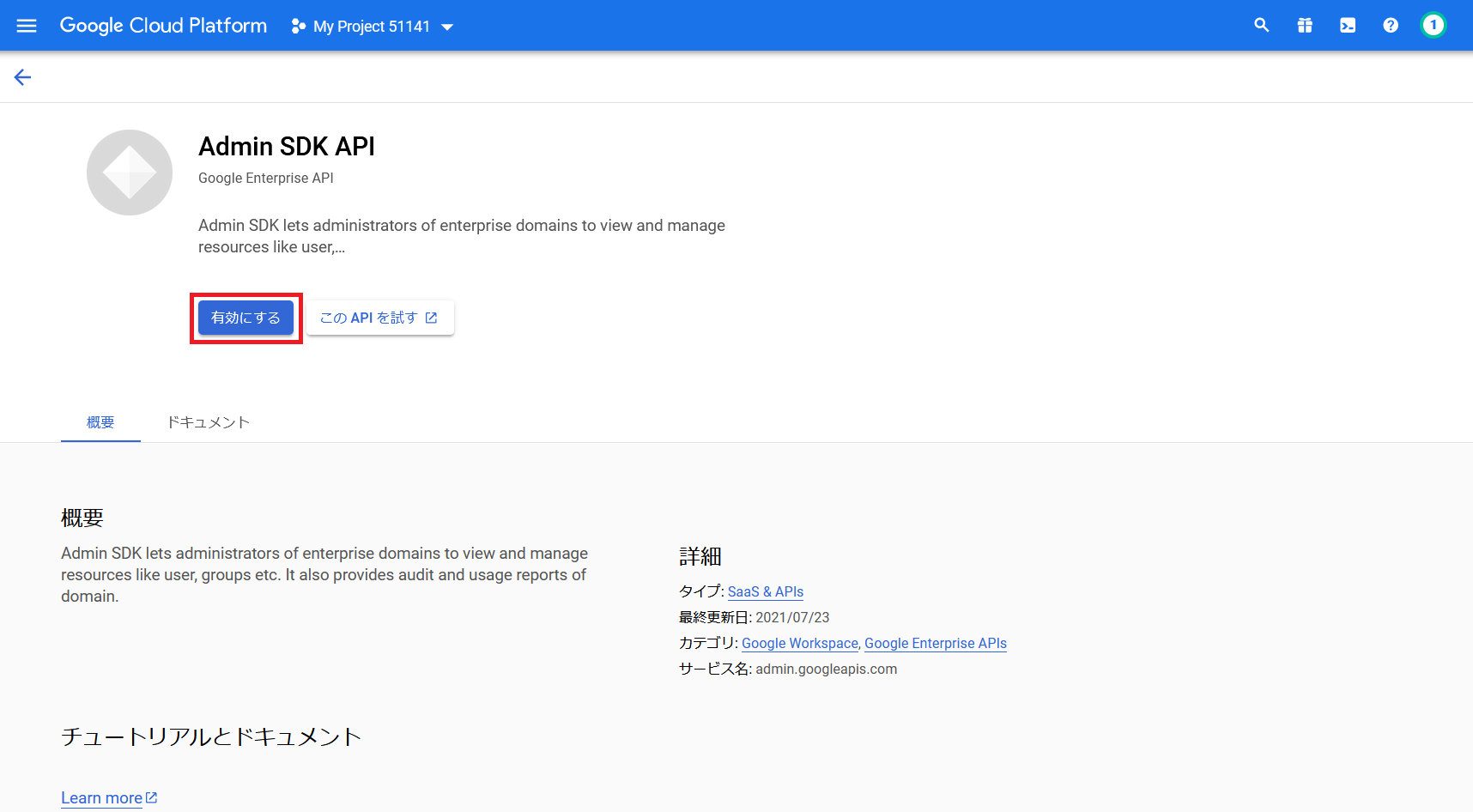Viewport: 1473px width, 812px height.
Task: Open the My Project 51141 project selector
Action: (373, 27)
